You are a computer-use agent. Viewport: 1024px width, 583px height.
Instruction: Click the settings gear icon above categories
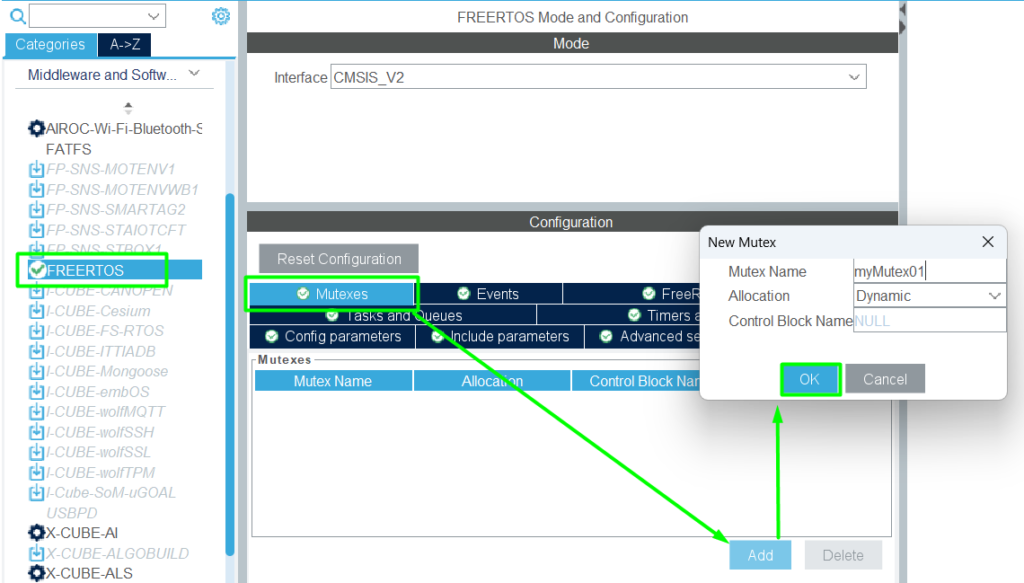point(221,16)
